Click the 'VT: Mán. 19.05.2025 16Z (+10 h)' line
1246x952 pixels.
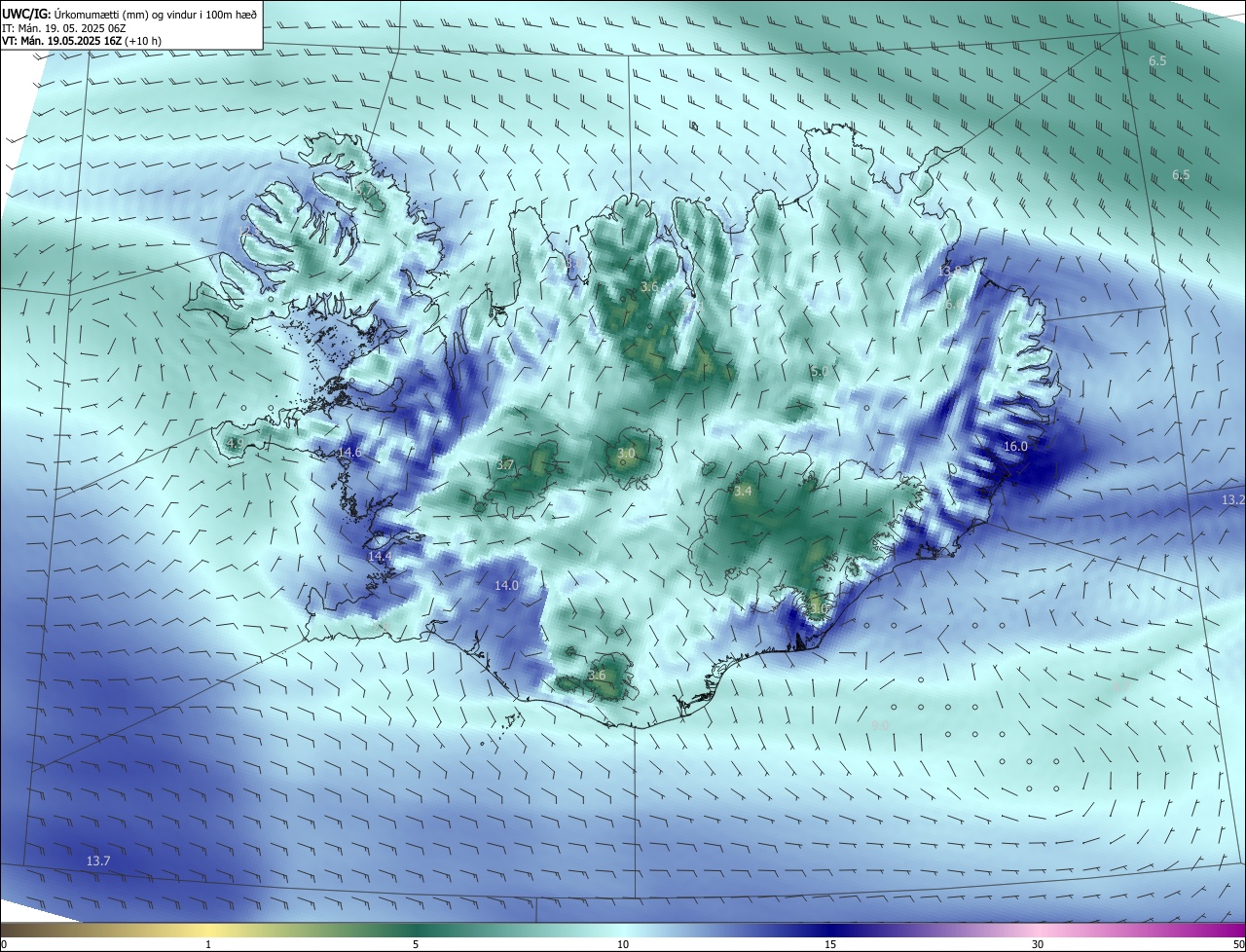(82, 41)
